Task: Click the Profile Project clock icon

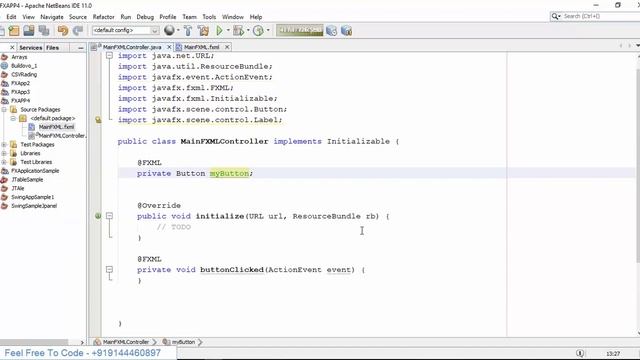Action: click(x=258, y=31)
